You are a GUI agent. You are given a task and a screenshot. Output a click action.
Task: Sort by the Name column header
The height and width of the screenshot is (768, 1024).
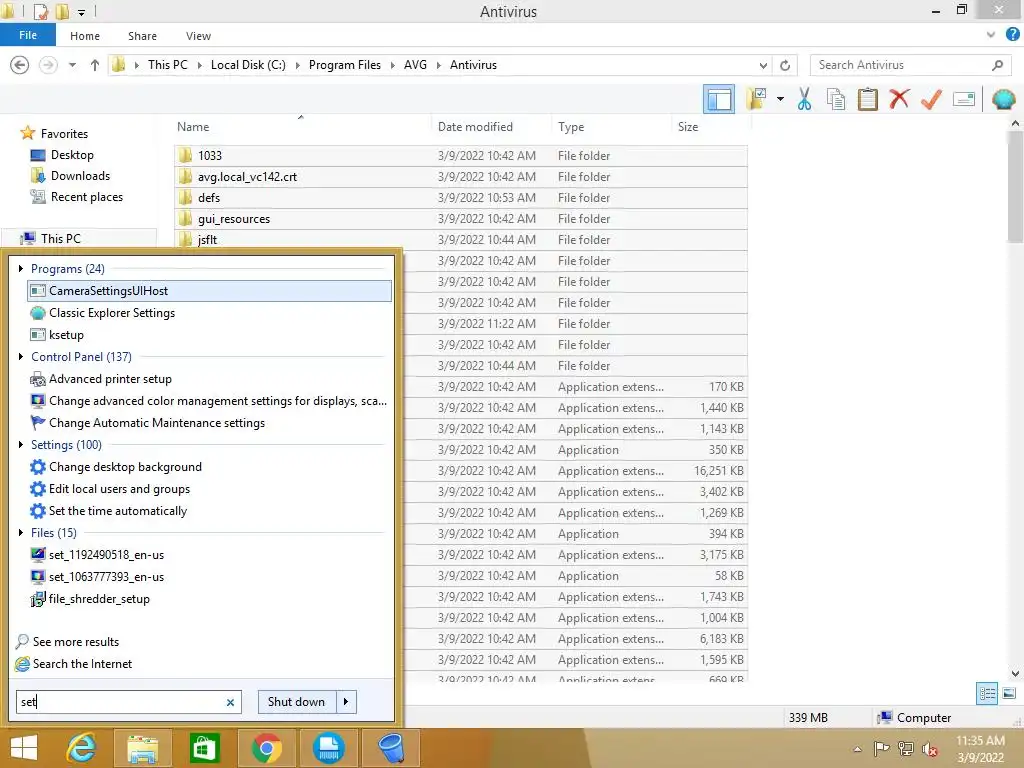coord(193,127)
